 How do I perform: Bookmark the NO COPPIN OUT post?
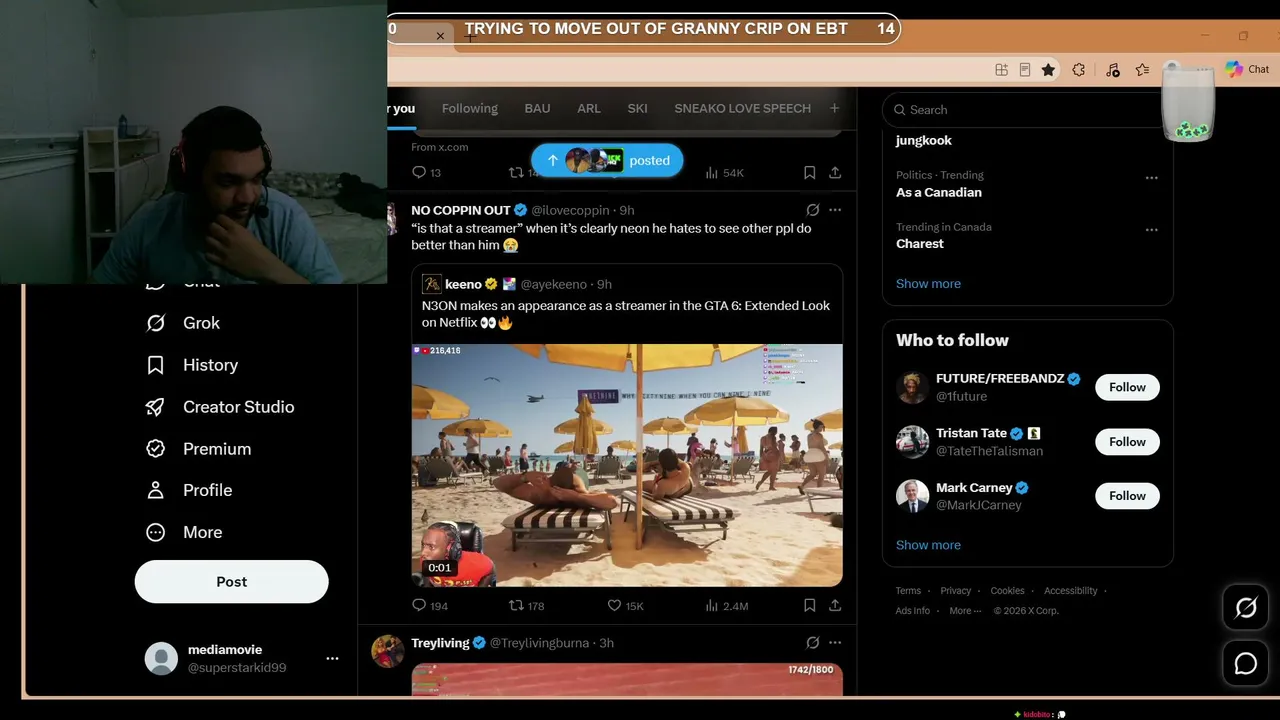pyautogui.click(x=809, y=605)
